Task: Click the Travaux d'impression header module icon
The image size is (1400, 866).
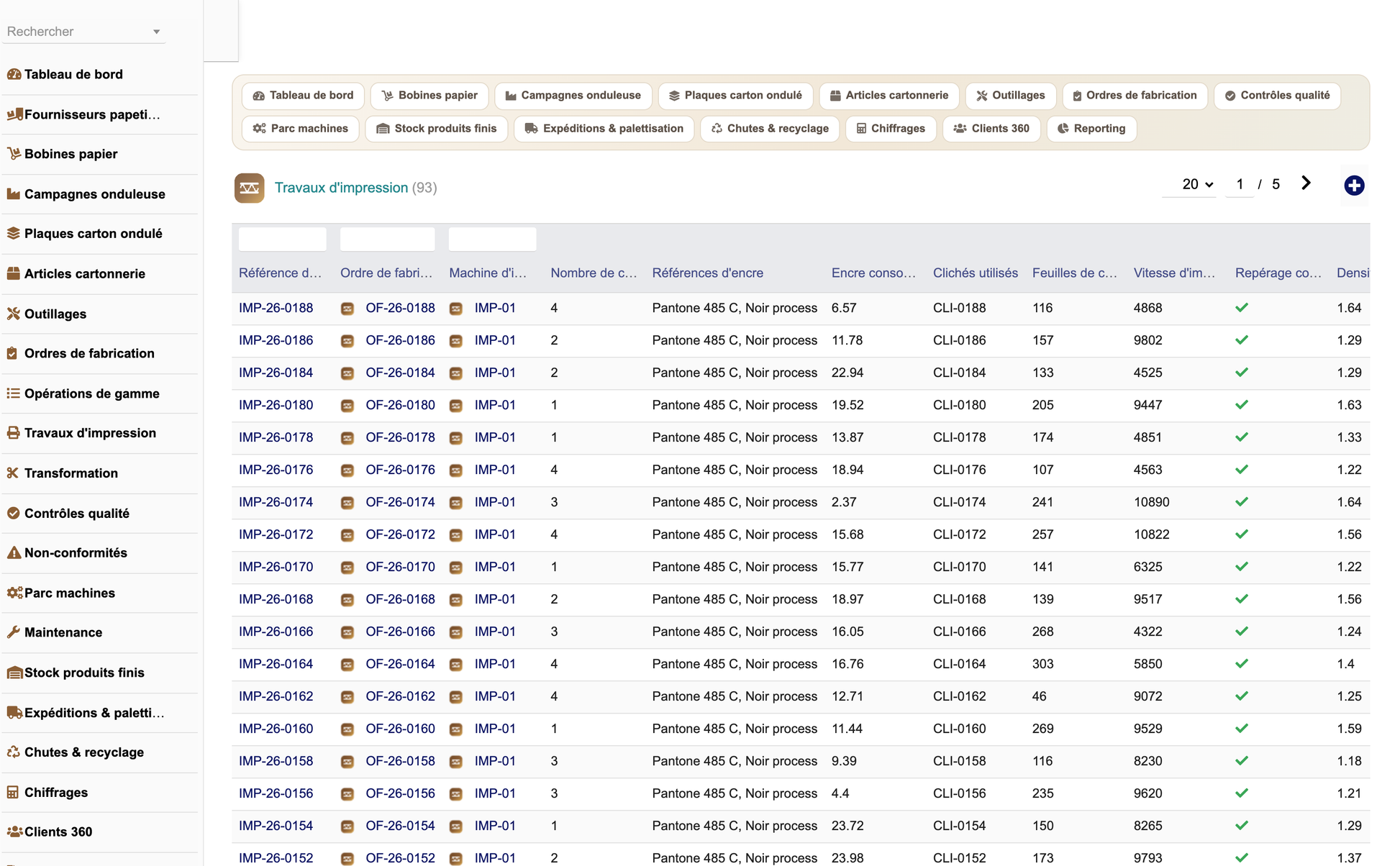Action: (x=249, y=188)
